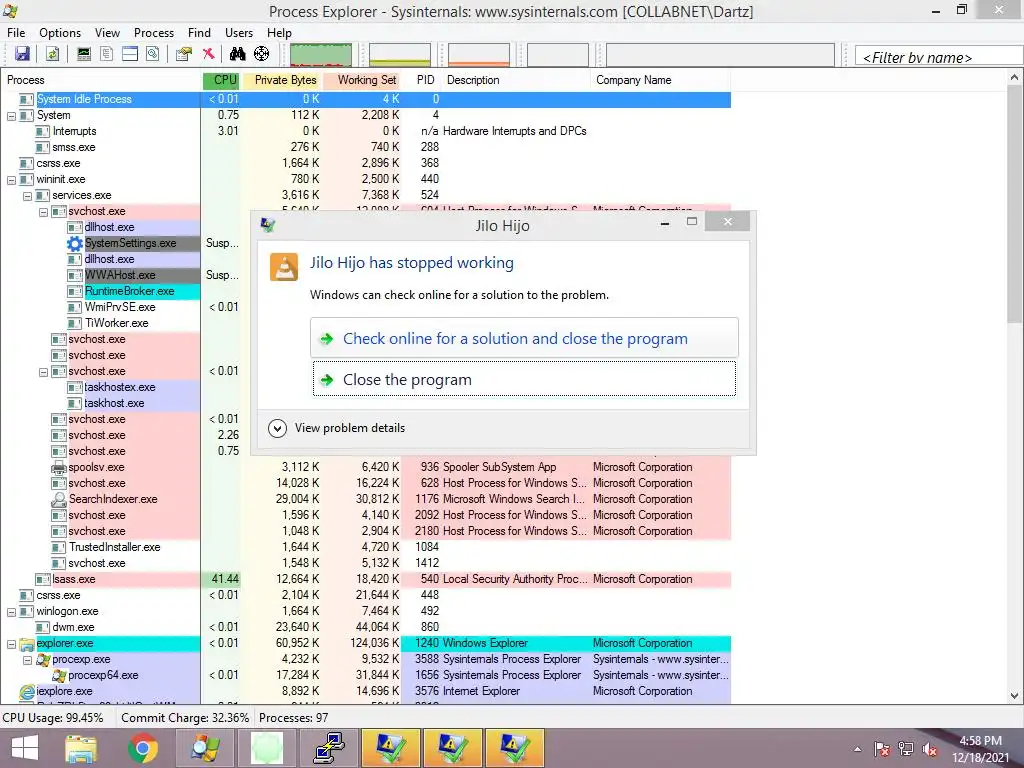Open the Users menu
The height and width of the screenshot is (768, 1024).
239,33
